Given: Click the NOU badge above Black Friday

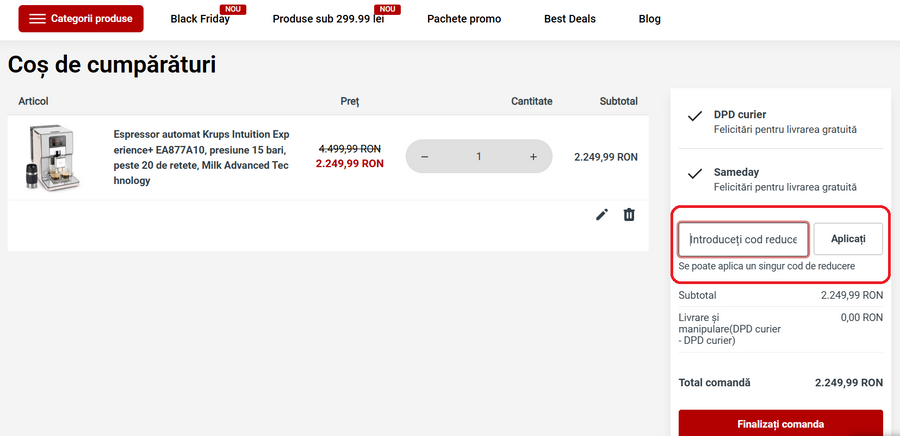Looking at the screenshot, I should pos(233,9).
